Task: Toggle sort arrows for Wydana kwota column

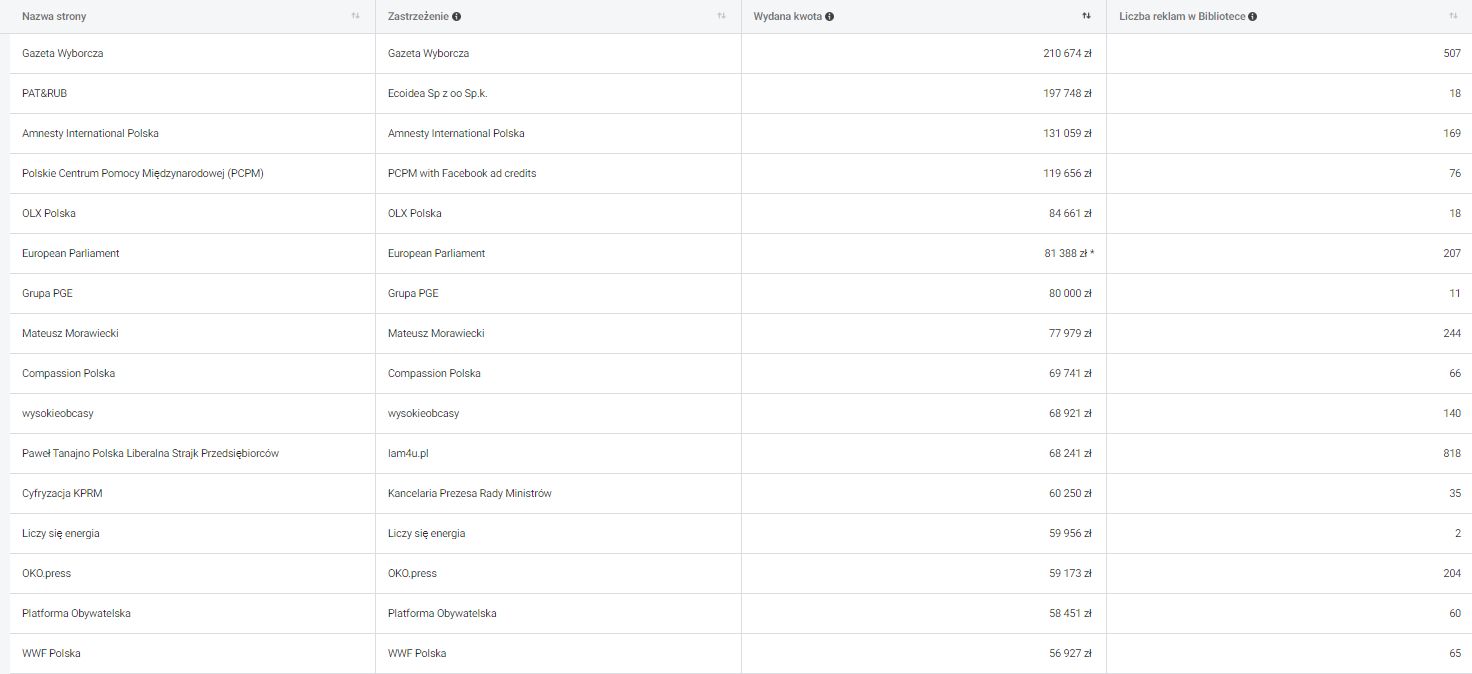Action: pos(1087,16)
